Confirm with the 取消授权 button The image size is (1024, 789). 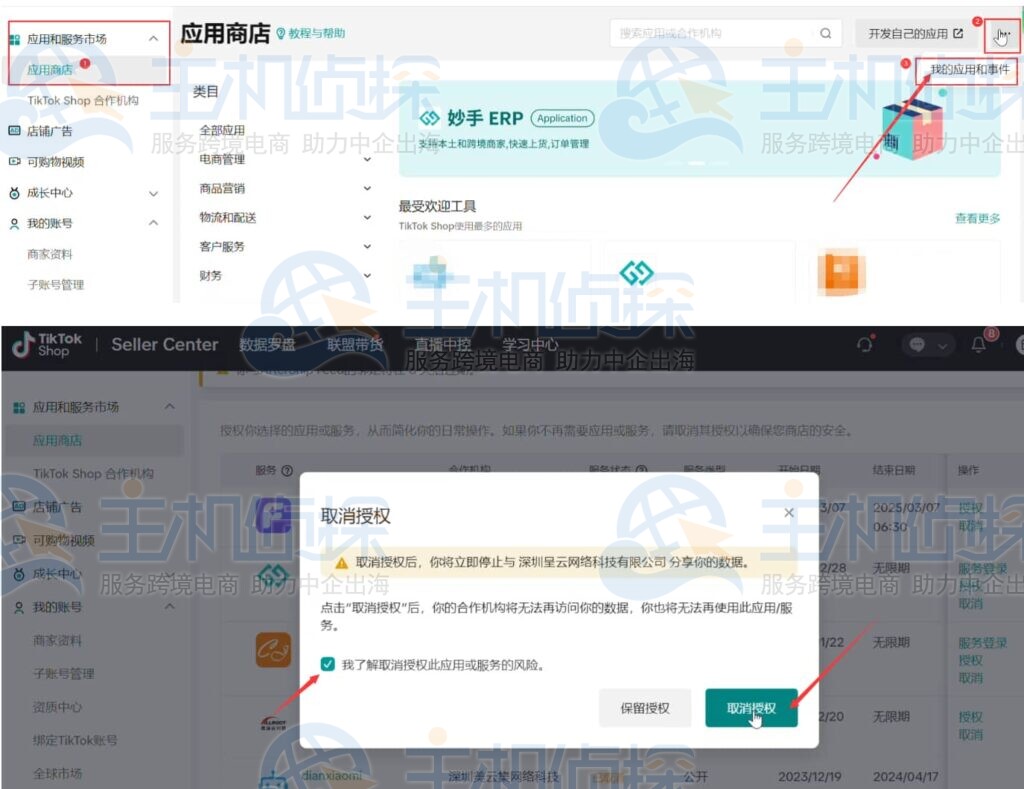tap(752, 708)
